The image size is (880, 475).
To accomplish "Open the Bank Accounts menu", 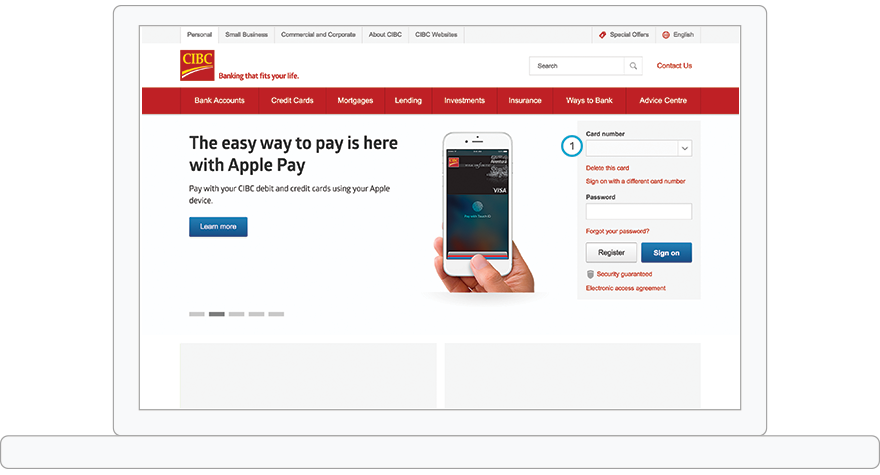I will coord(219,101).
